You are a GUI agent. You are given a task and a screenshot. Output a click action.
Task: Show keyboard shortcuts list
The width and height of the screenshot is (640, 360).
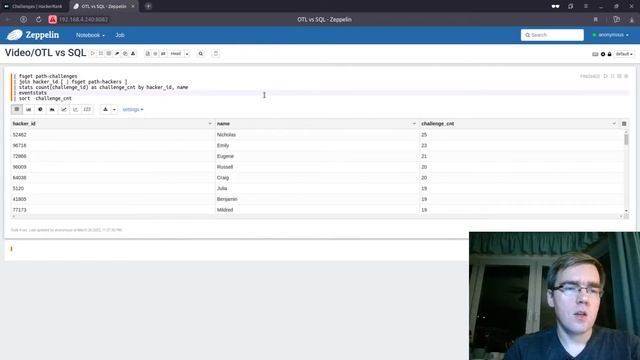coord(595,54)
